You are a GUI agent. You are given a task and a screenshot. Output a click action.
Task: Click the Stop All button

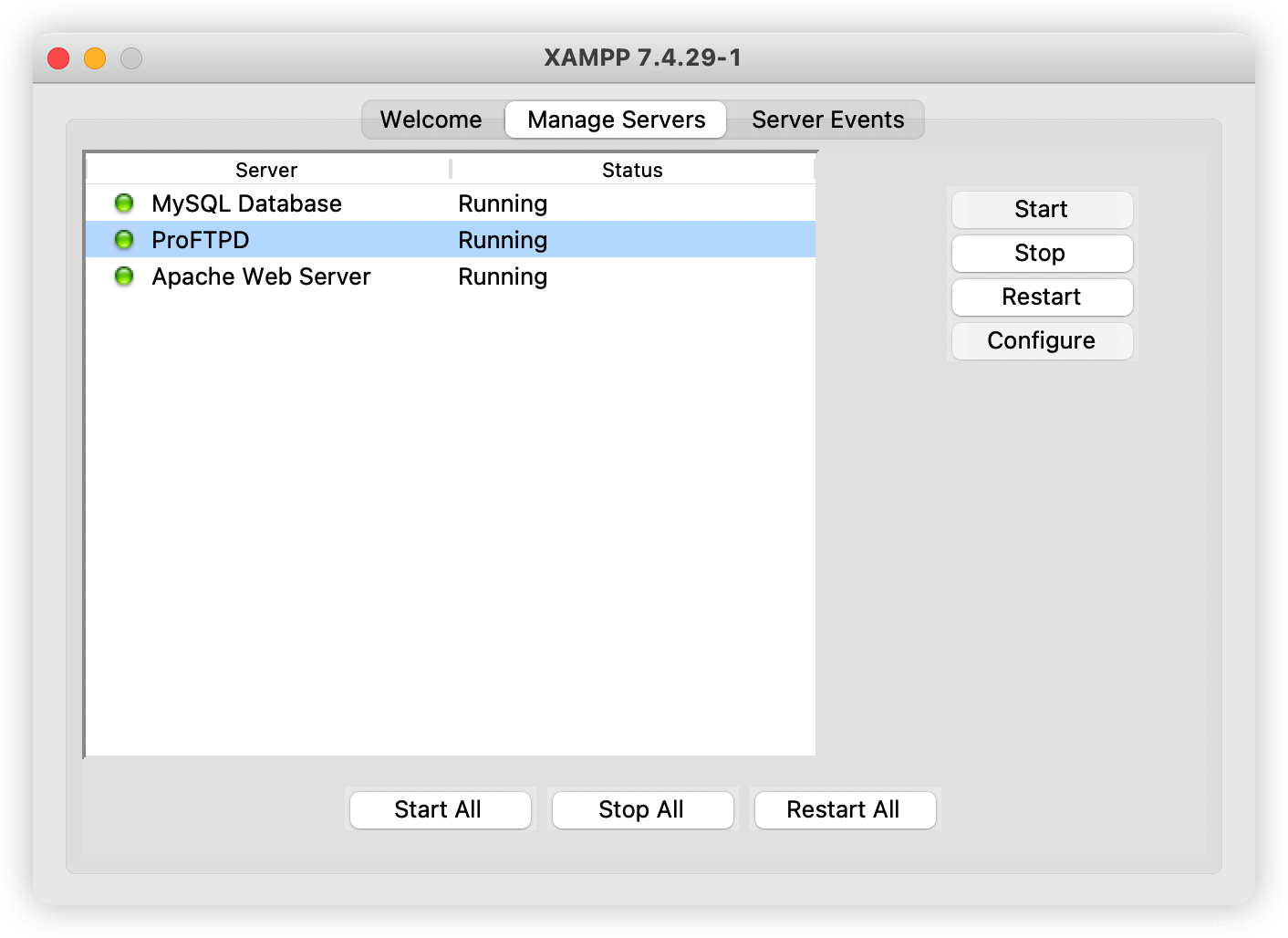[x=642, y=809]
